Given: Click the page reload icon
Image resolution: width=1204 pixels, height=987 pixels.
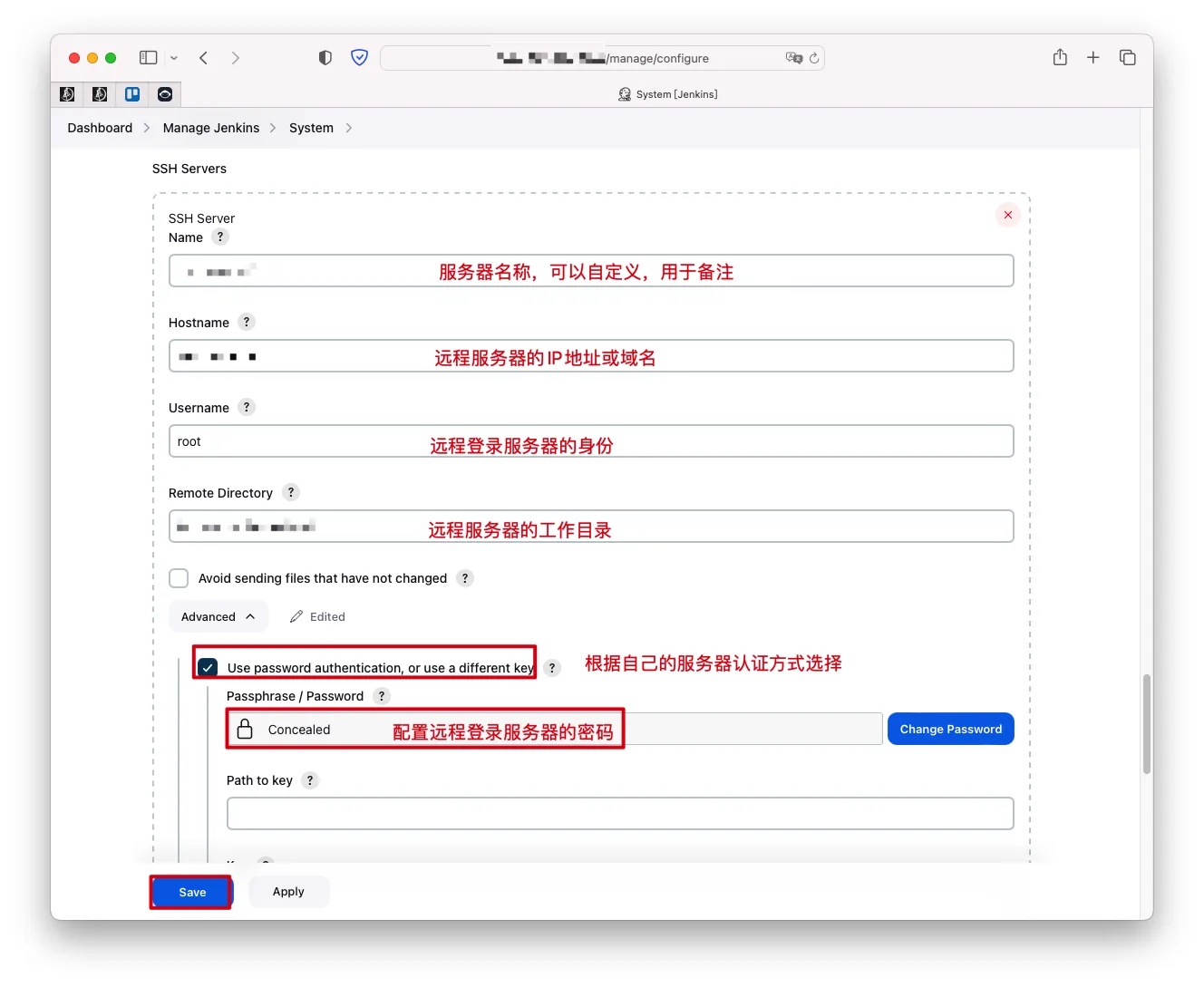Looking at the screenshot, I should tap(814, 58).
